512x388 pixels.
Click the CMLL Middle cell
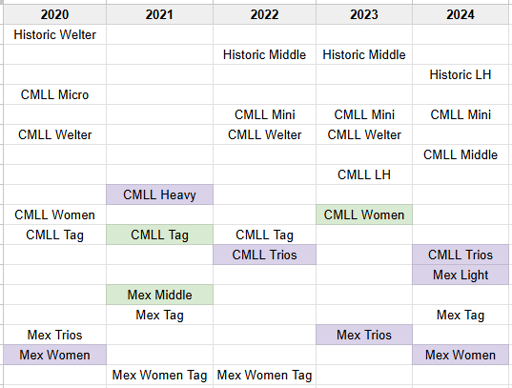(x=460, y=155)
